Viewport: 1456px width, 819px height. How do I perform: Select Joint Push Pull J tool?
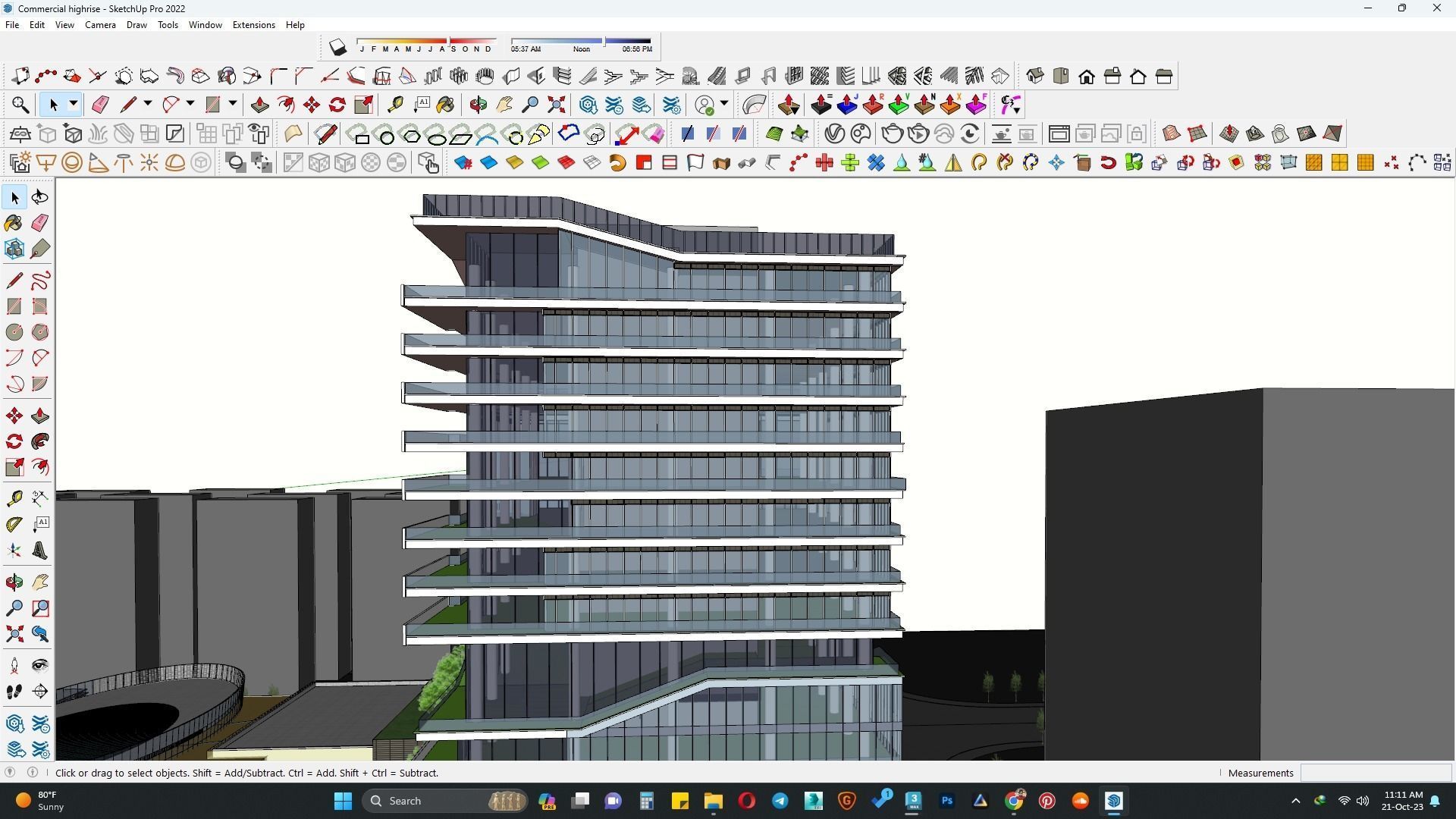pyautogui.click(x=846, y=105)
